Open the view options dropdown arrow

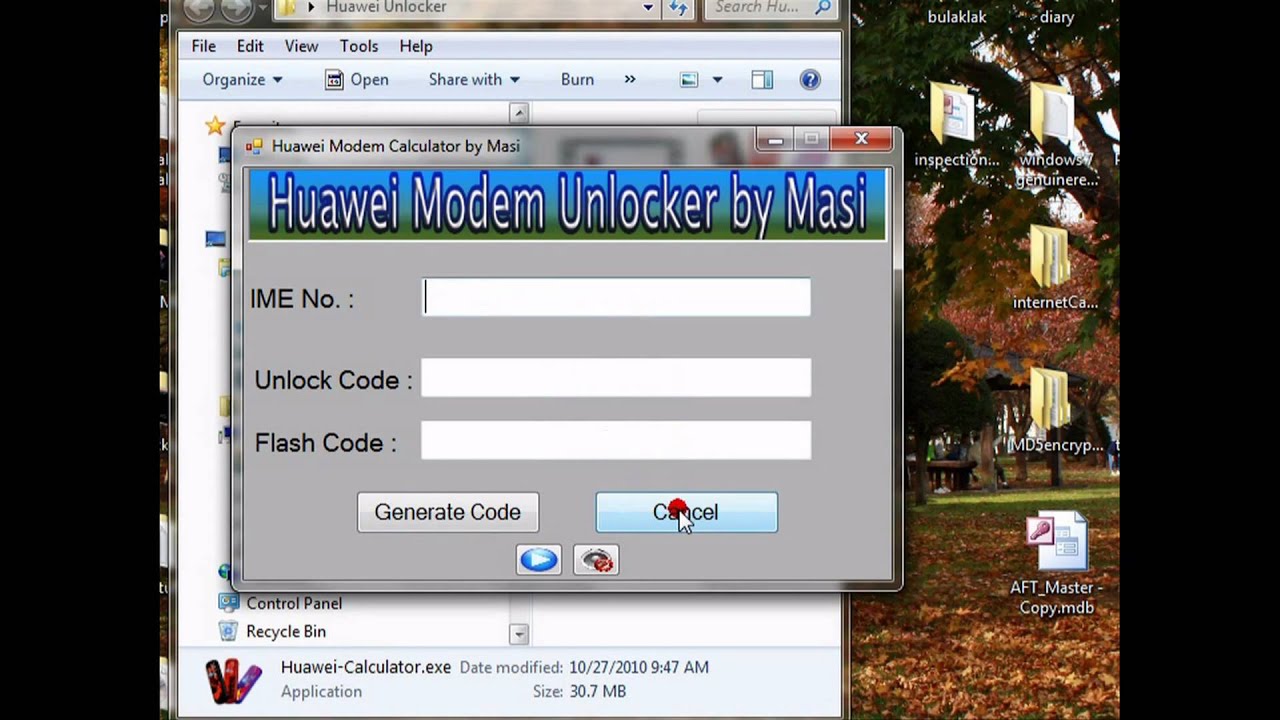pos(717,80)
